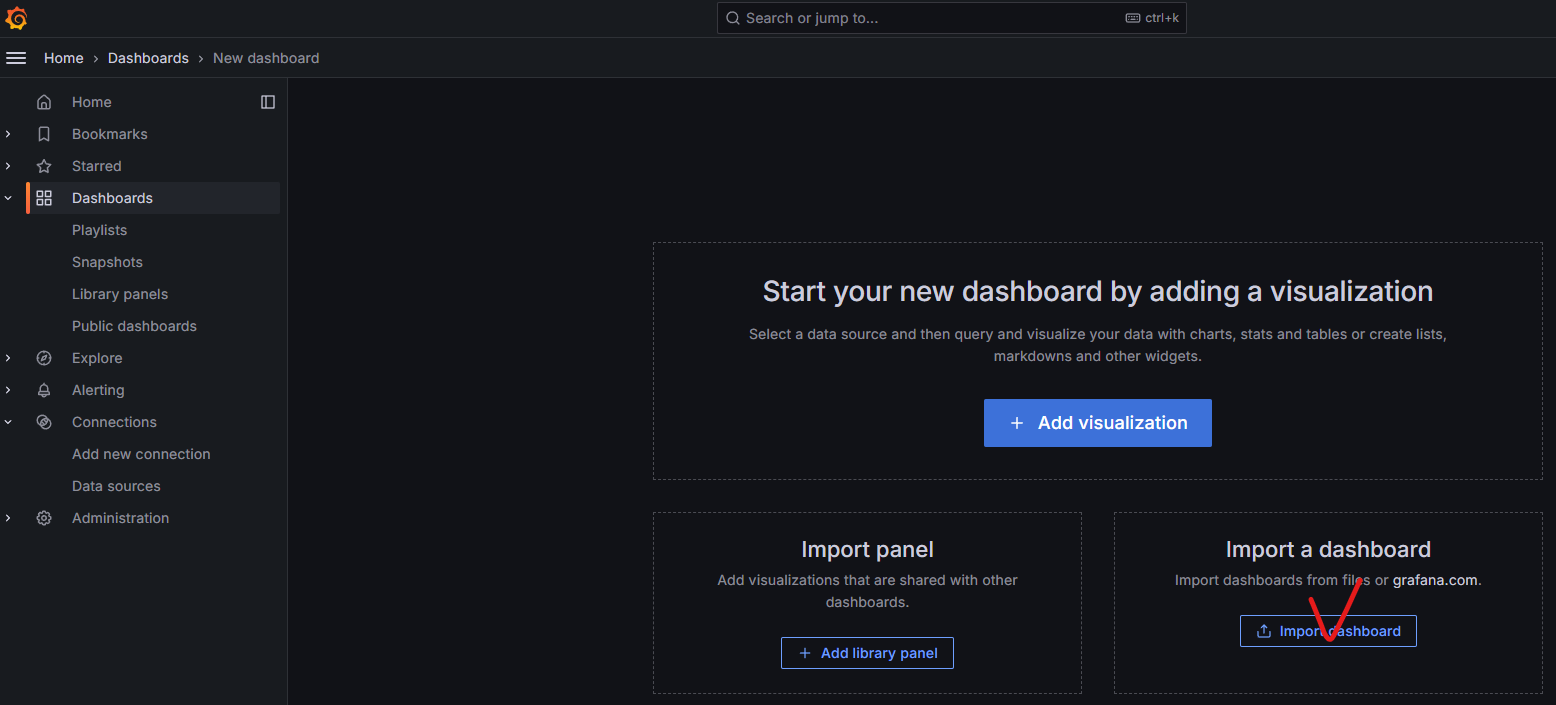Click the Add visualization button
This screenshot has height=705, width=1556.
[1097, 422]
